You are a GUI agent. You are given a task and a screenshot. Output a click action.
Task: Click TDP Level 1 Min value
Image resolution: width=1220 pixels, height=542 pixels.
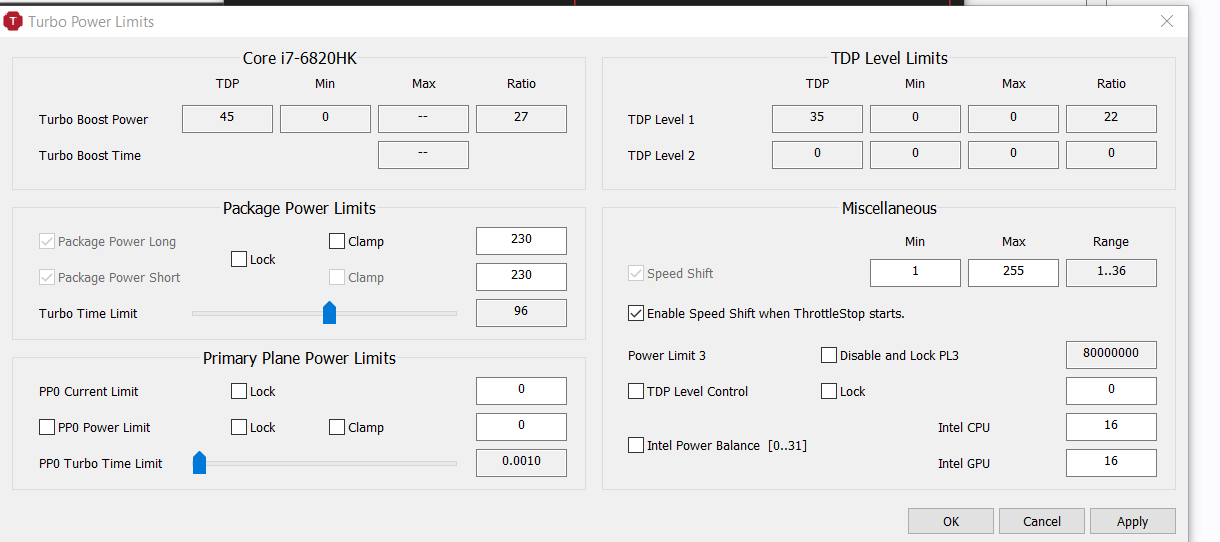915,118
